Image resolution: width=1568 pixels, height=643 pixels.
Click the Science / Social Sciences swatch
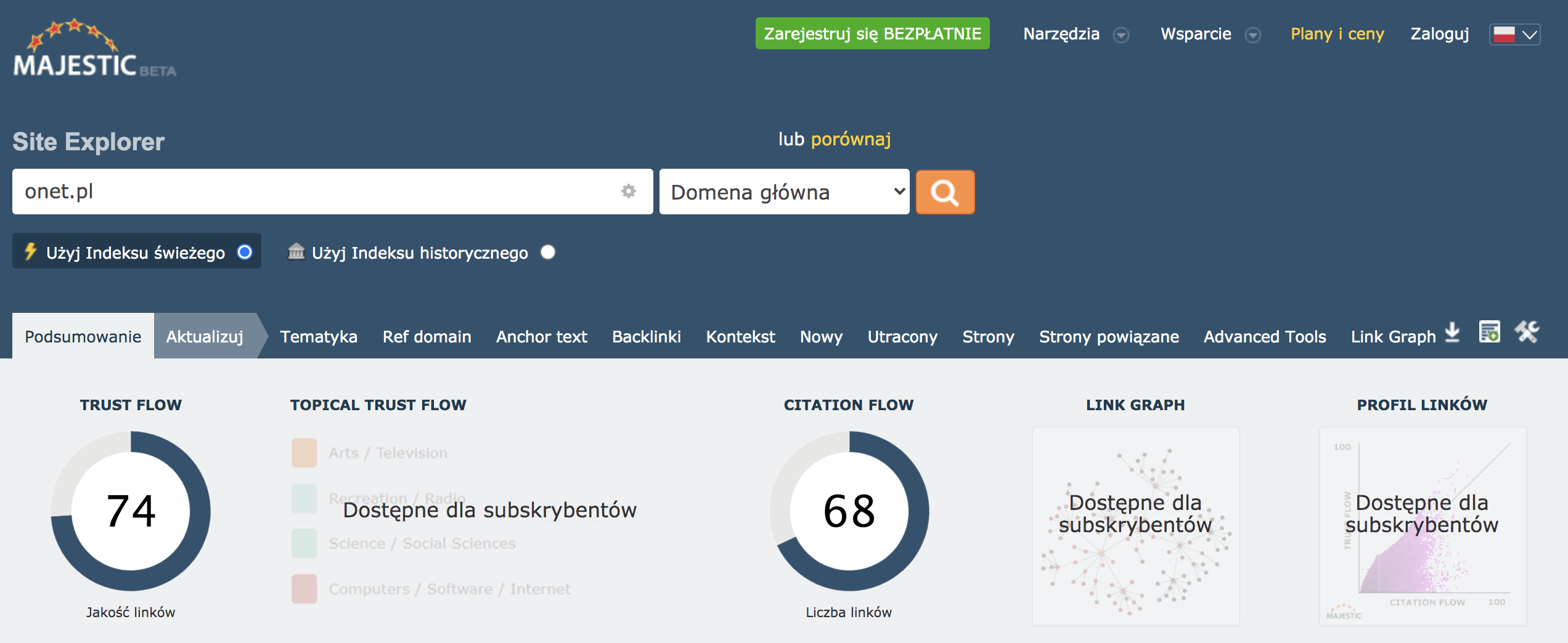click(x=304, y=543)
